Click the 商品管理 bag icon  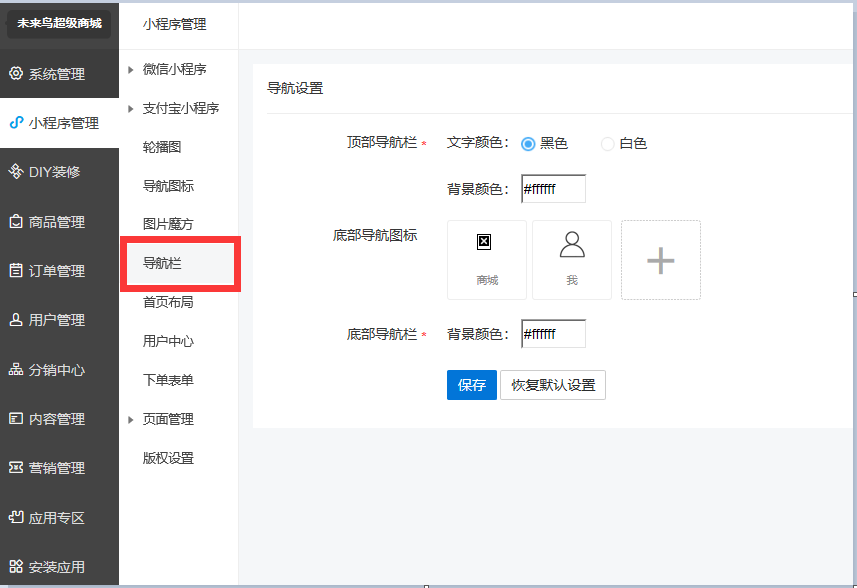[15, 221]
